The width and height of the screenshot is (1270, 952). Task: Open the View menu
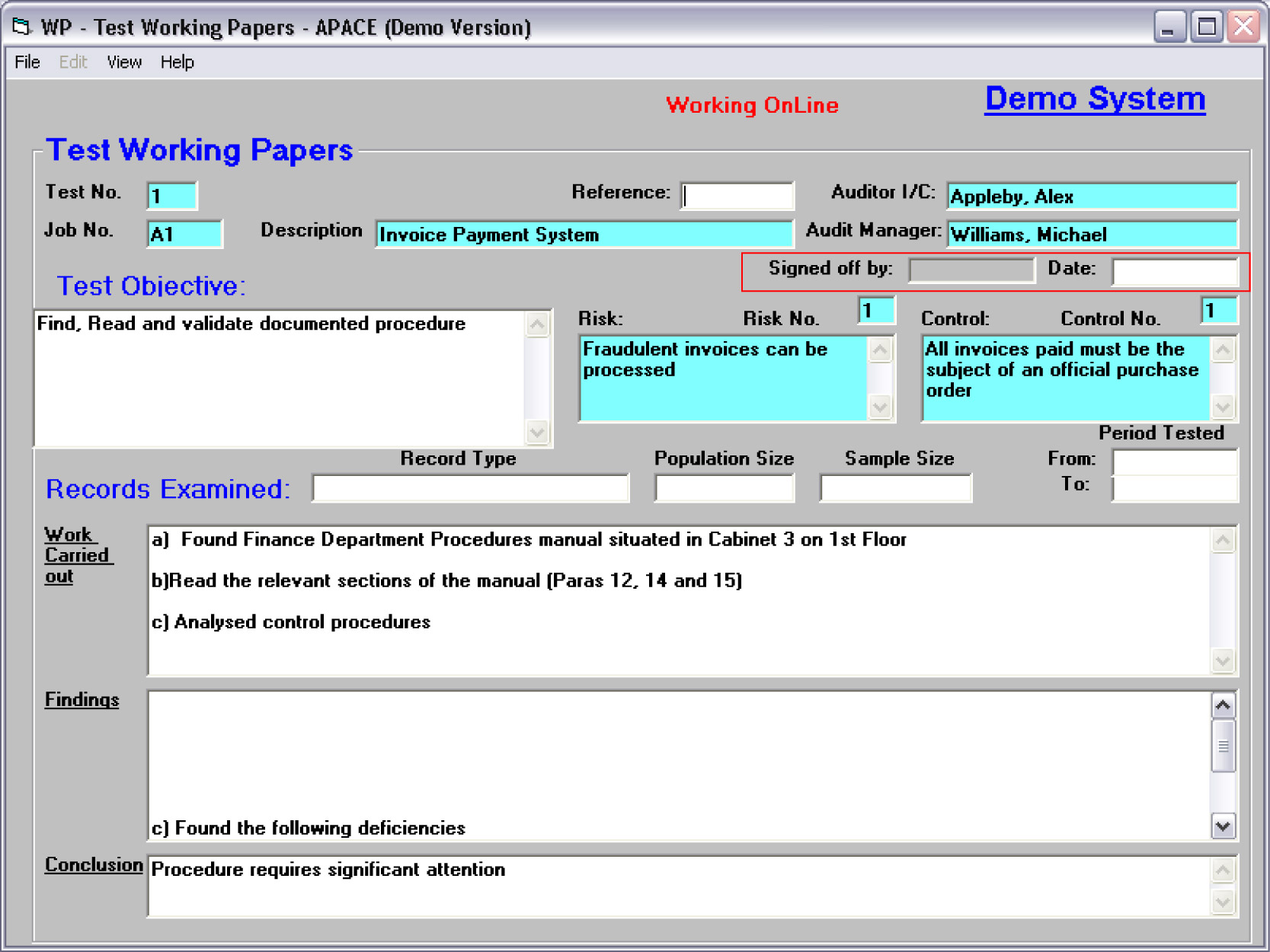[124, 62]
